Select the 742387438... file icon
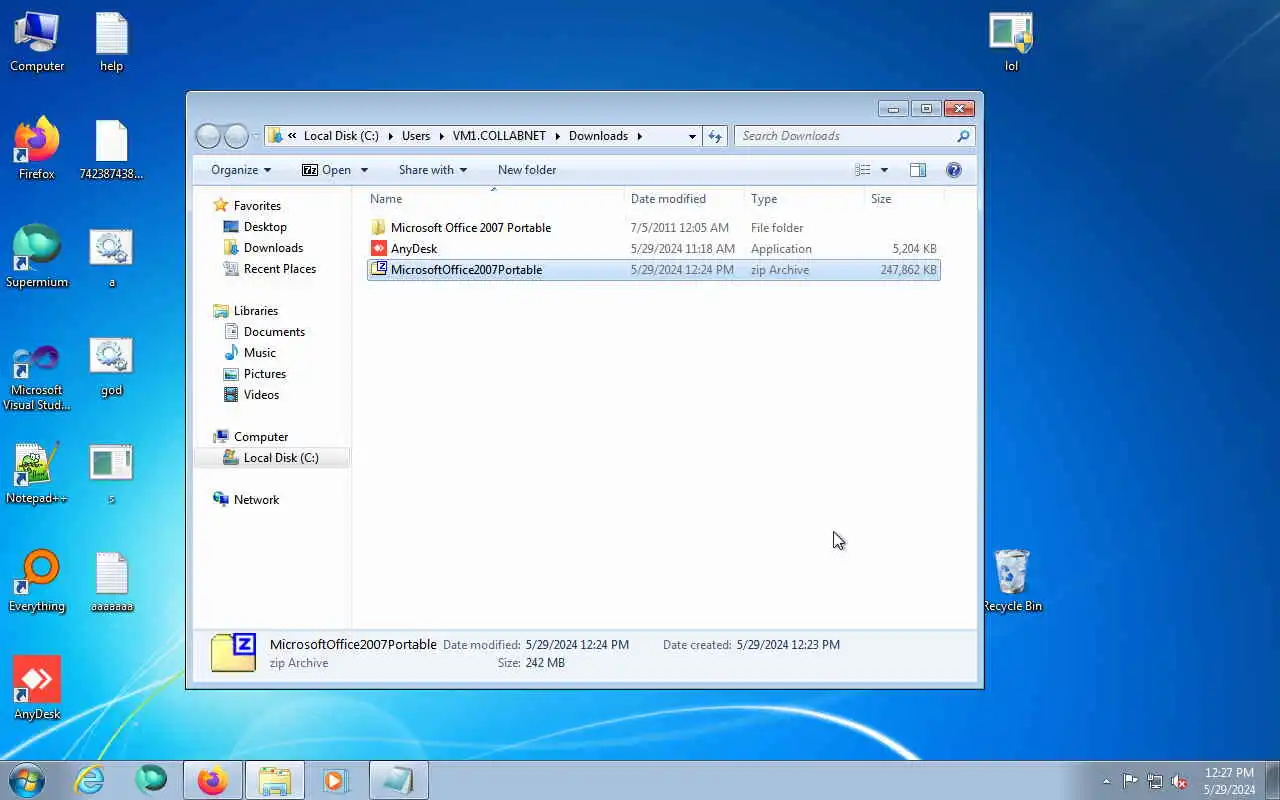The width and height of the screenshot is (1280, 800). click(x=111, y=149)
